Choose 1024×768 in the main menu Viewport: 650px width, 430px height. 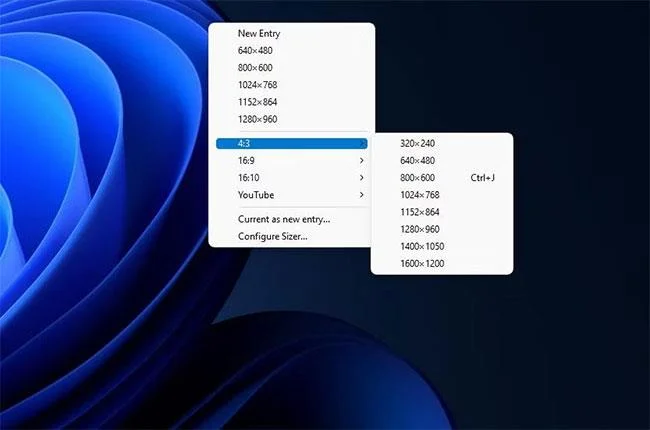tap(291, 85)
